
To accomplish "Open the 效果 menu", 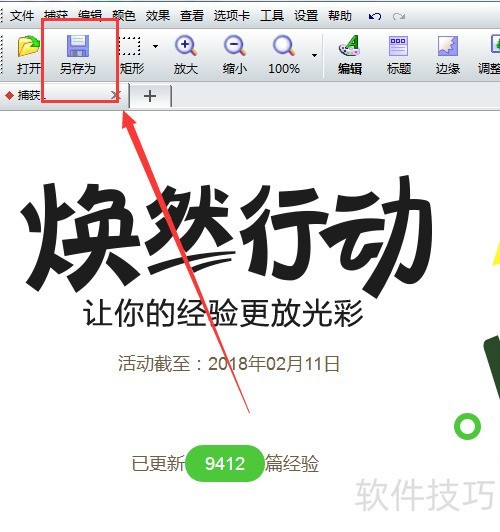I will (x=158, y=16).
